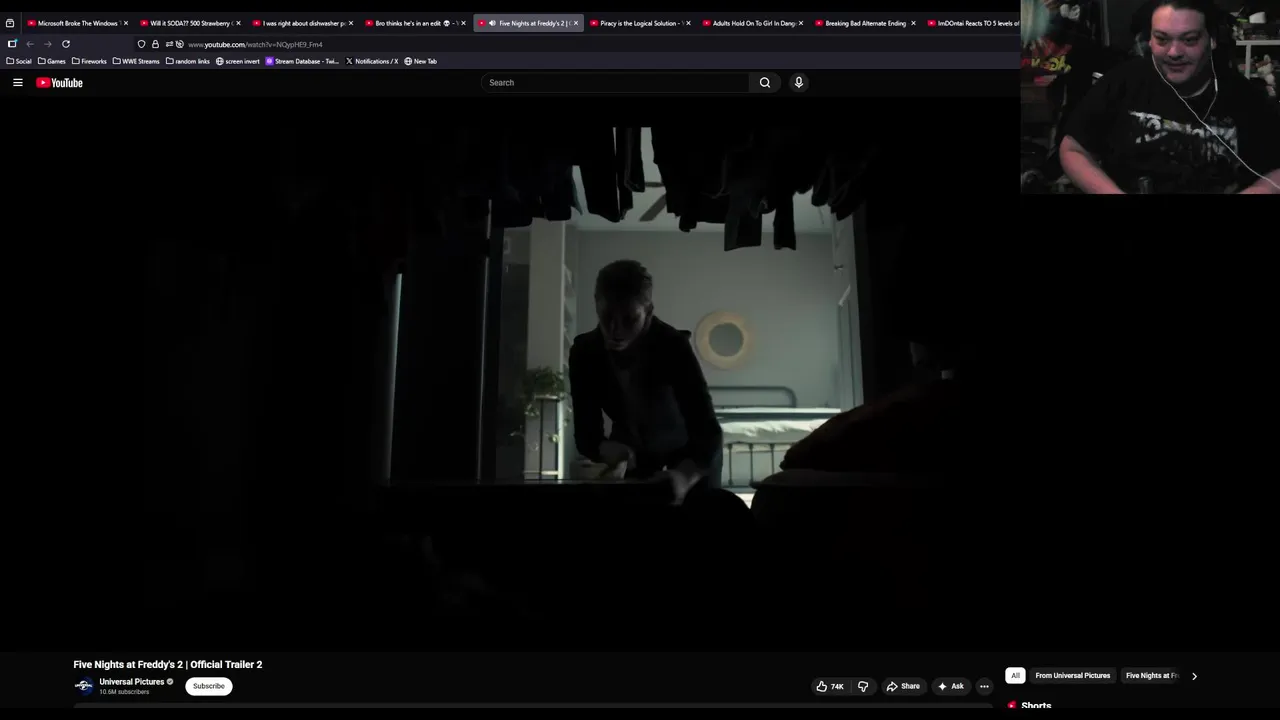
Task: Mute audio icon on Freddy's tab
Action: pos(492,23)
